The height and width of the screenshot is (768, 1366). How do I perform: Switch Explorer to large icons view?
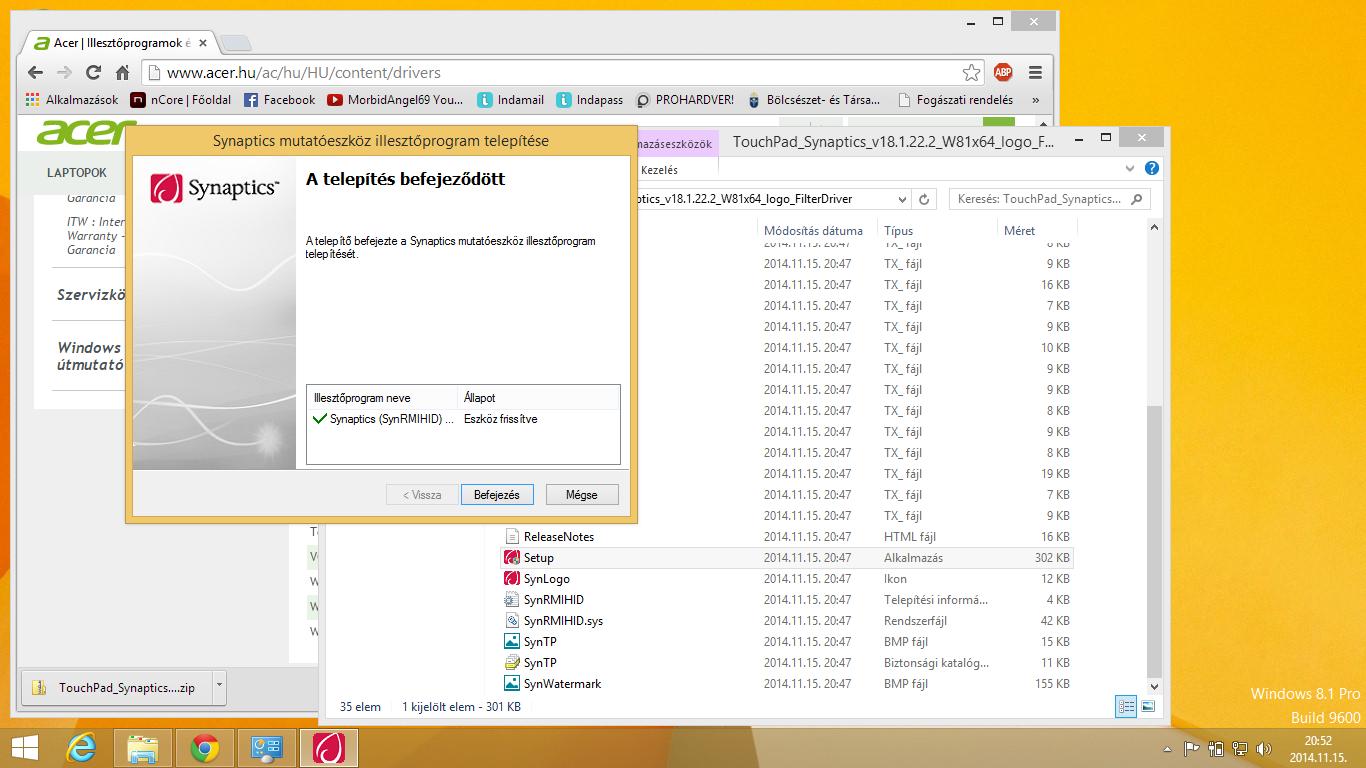[1148, 706]
